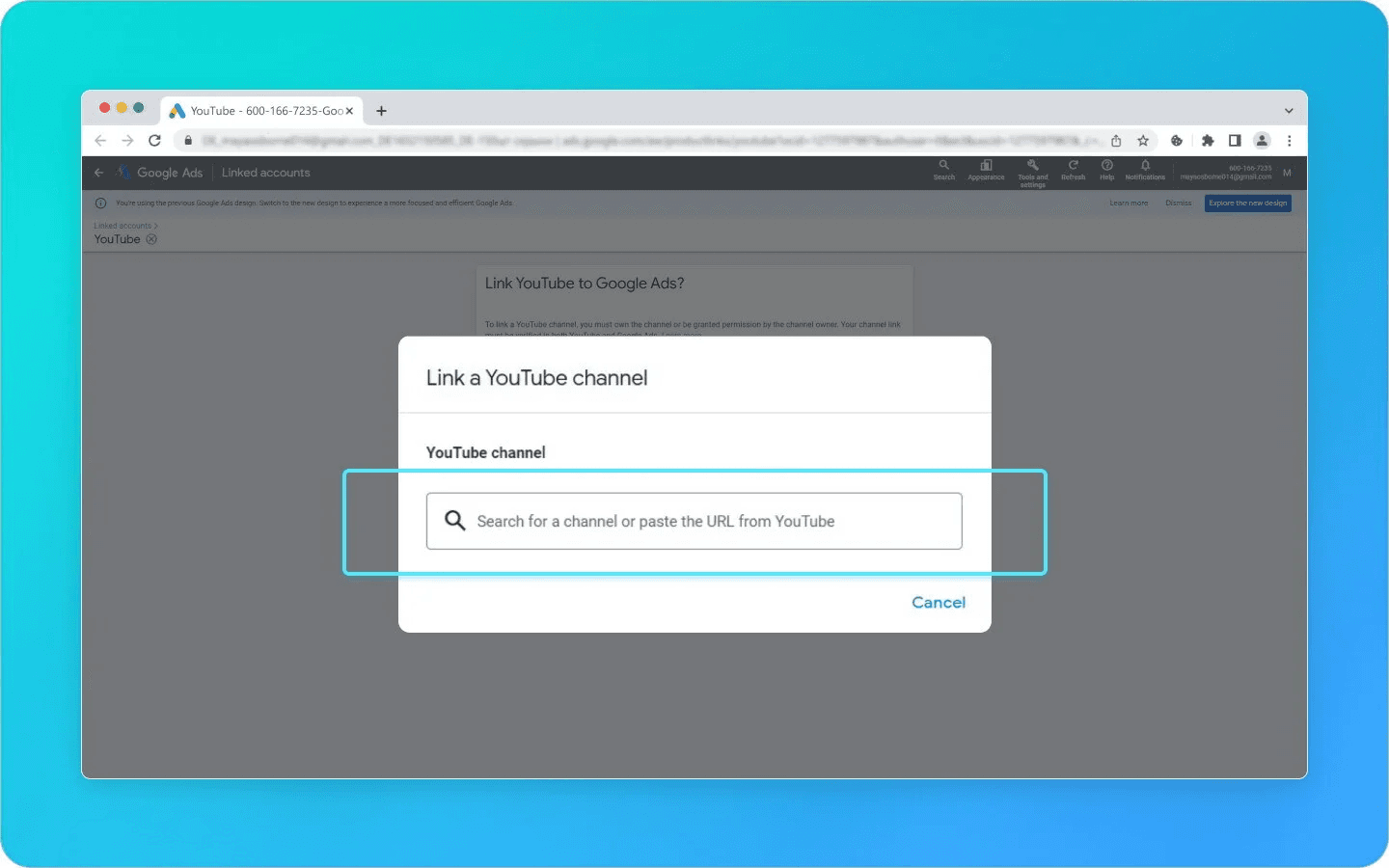
Task: Click the browser forward arrow
Action: click(x=127, y=141)
